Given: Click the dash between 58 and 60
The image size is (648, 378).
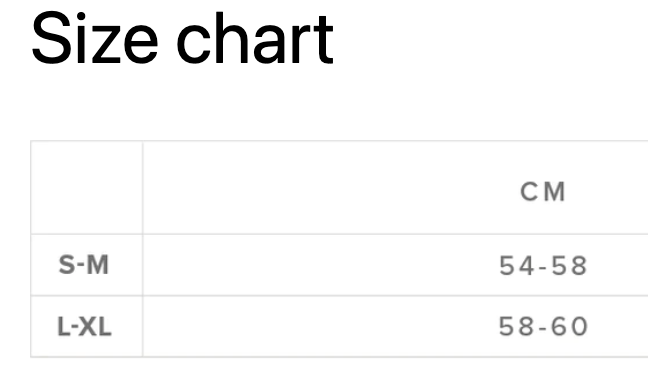Looking at the screenshot, I should (x=543, y=328).
